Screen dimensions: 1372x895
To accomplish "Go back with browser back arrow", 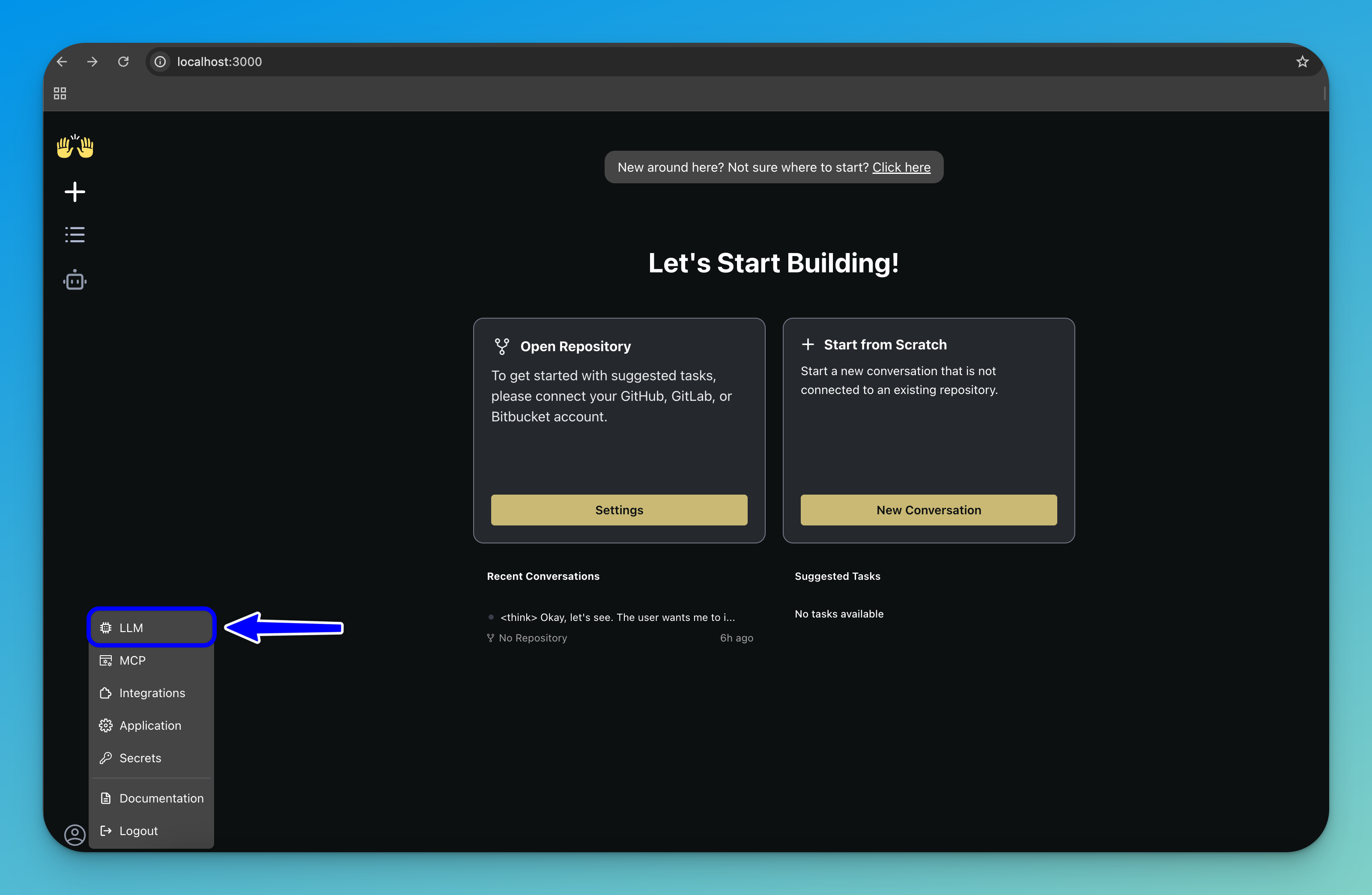I will point(62,62).
